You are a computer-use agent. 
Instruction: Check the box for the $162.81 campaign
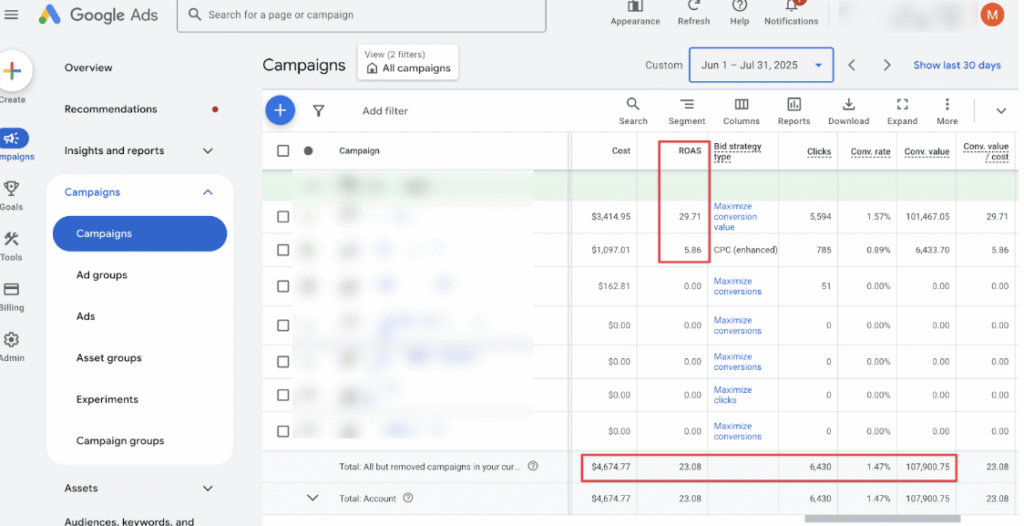click(x=283, y=286)
